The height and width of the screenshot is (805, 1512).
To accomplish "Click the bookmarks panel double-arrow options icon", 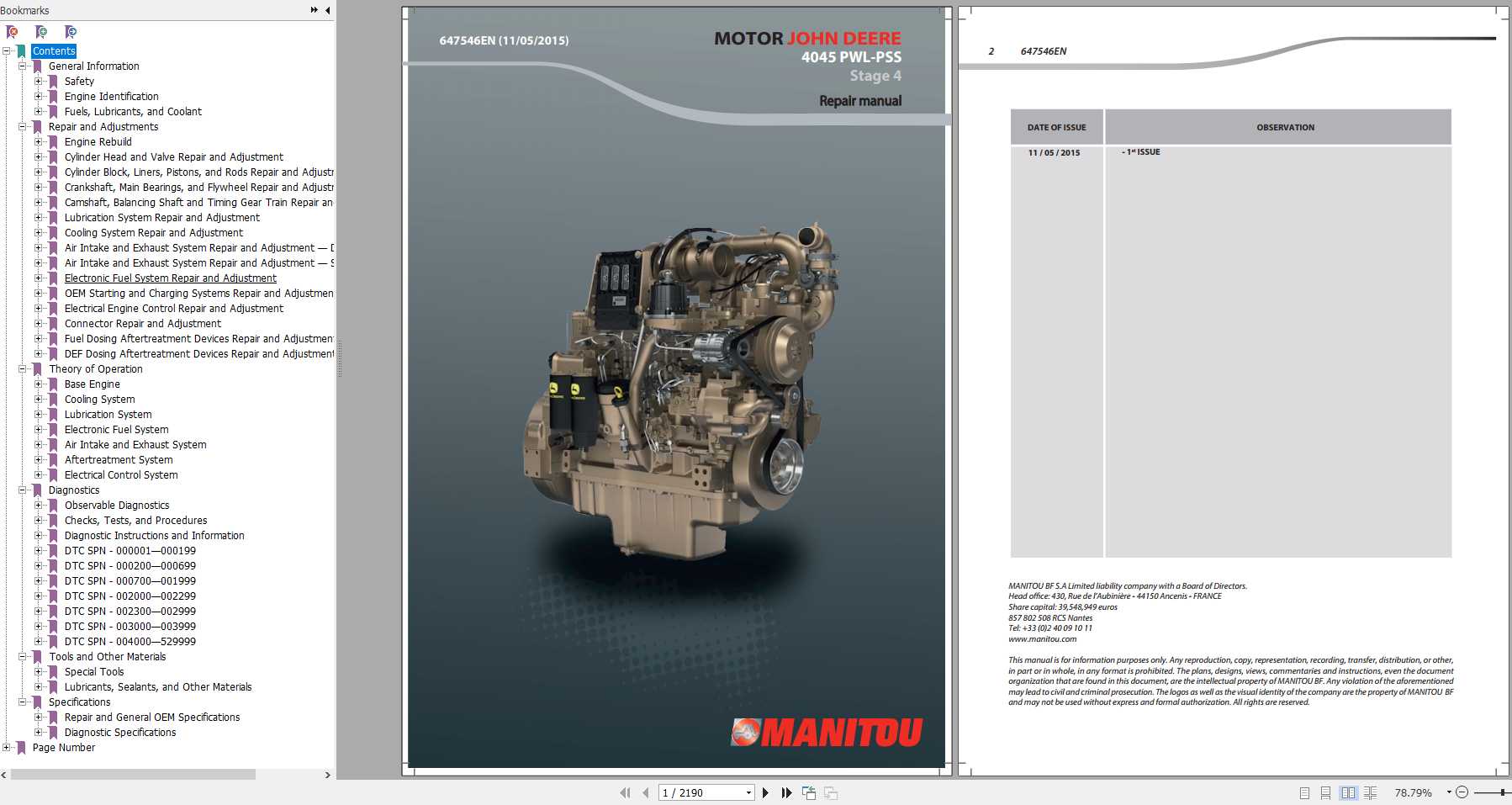I will point(314,10).
